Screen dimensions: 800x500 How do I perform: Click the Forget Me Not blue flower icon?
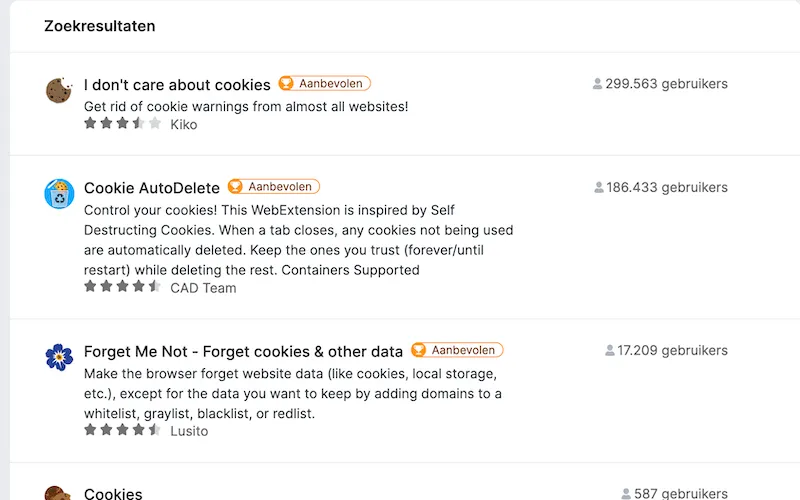tap(59, 357)
